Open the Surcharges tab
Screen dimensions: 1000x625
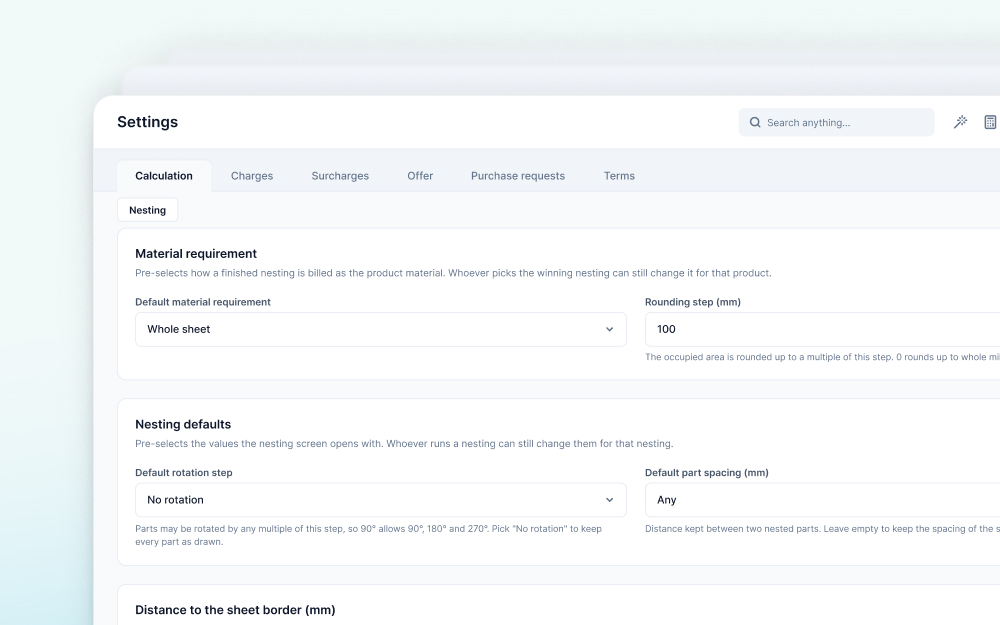[340, 176]
